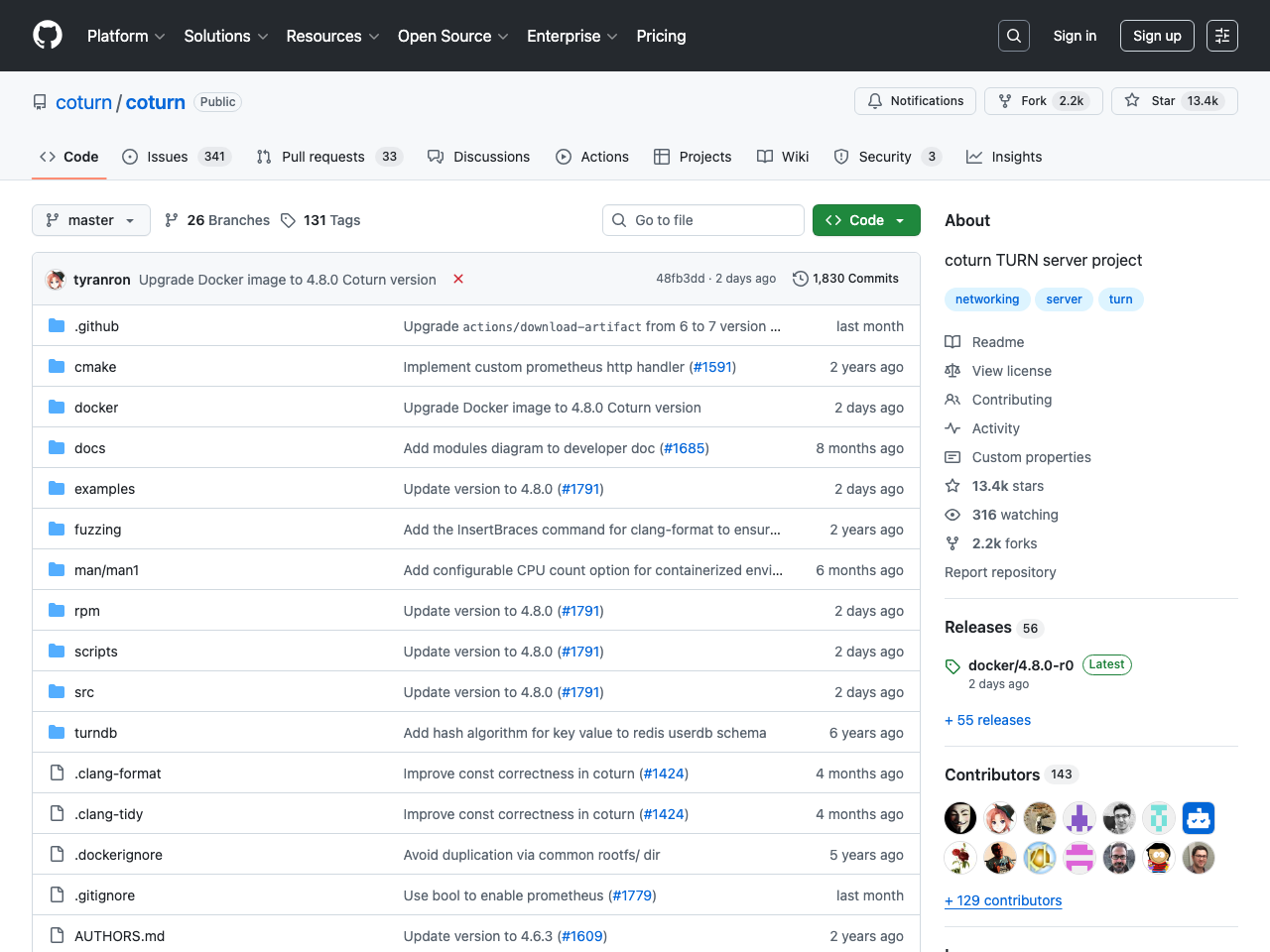Click the GitHub logo in the header

[47, 35]
